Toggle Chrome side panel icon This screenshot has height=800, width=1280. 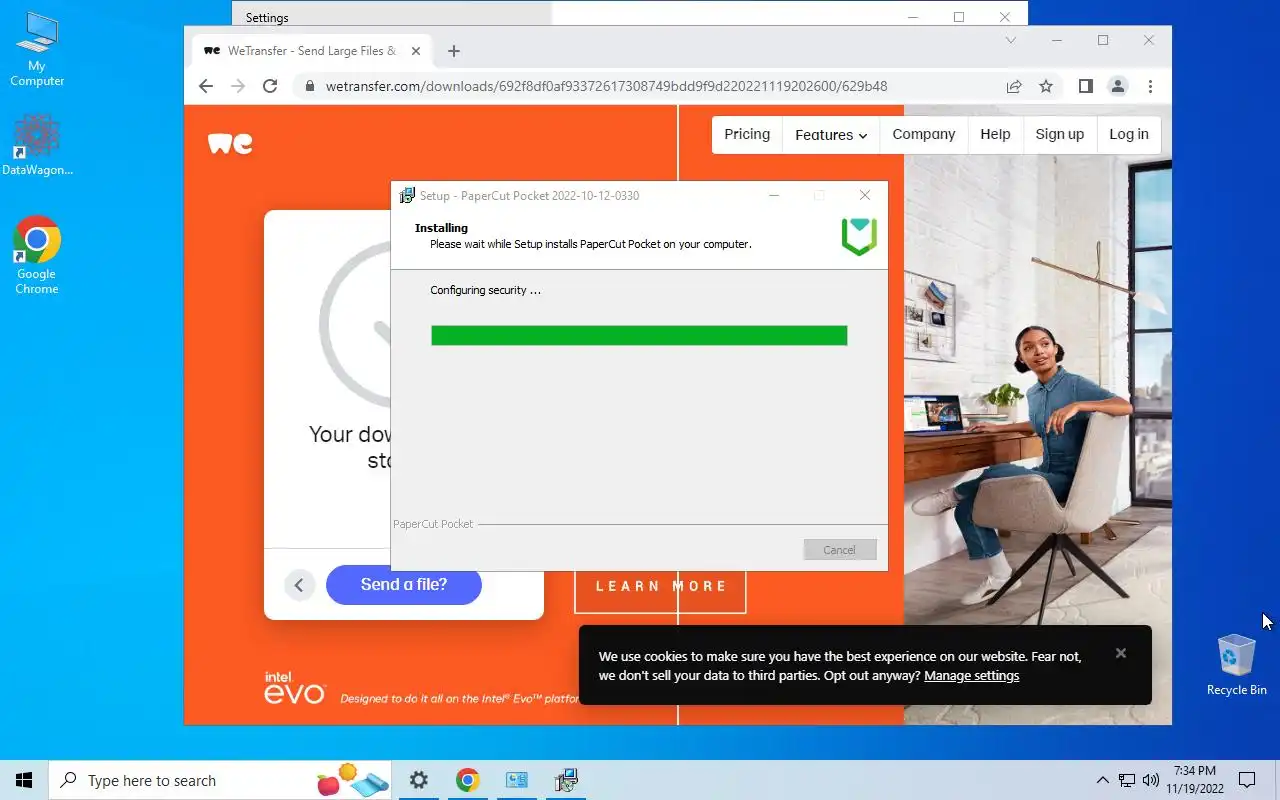coord(1086,86)
